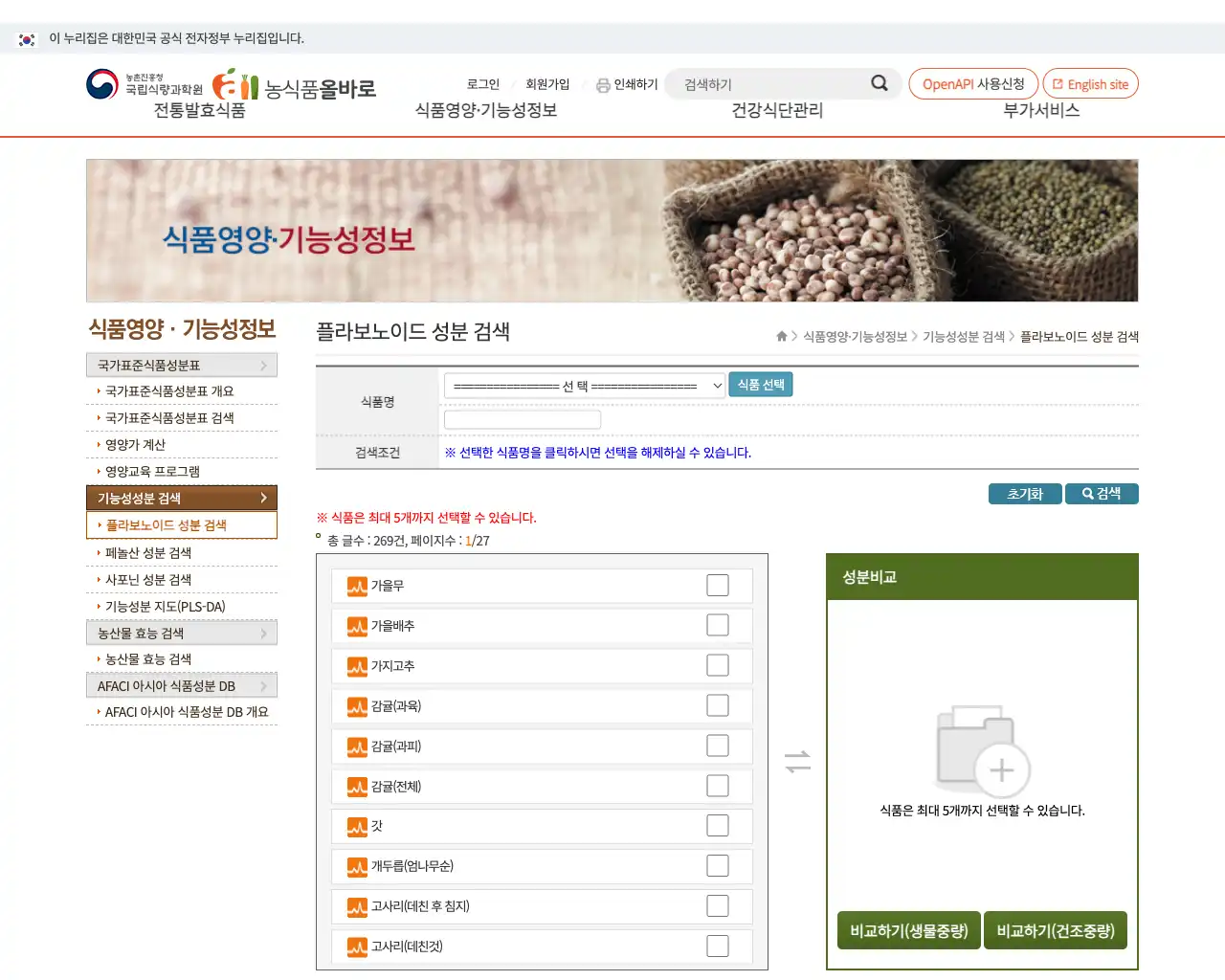The height and width of the screenshot is (980, 1225).
Task: Click the 농식품올바로 carrot logo
Action: pos(236,84)
